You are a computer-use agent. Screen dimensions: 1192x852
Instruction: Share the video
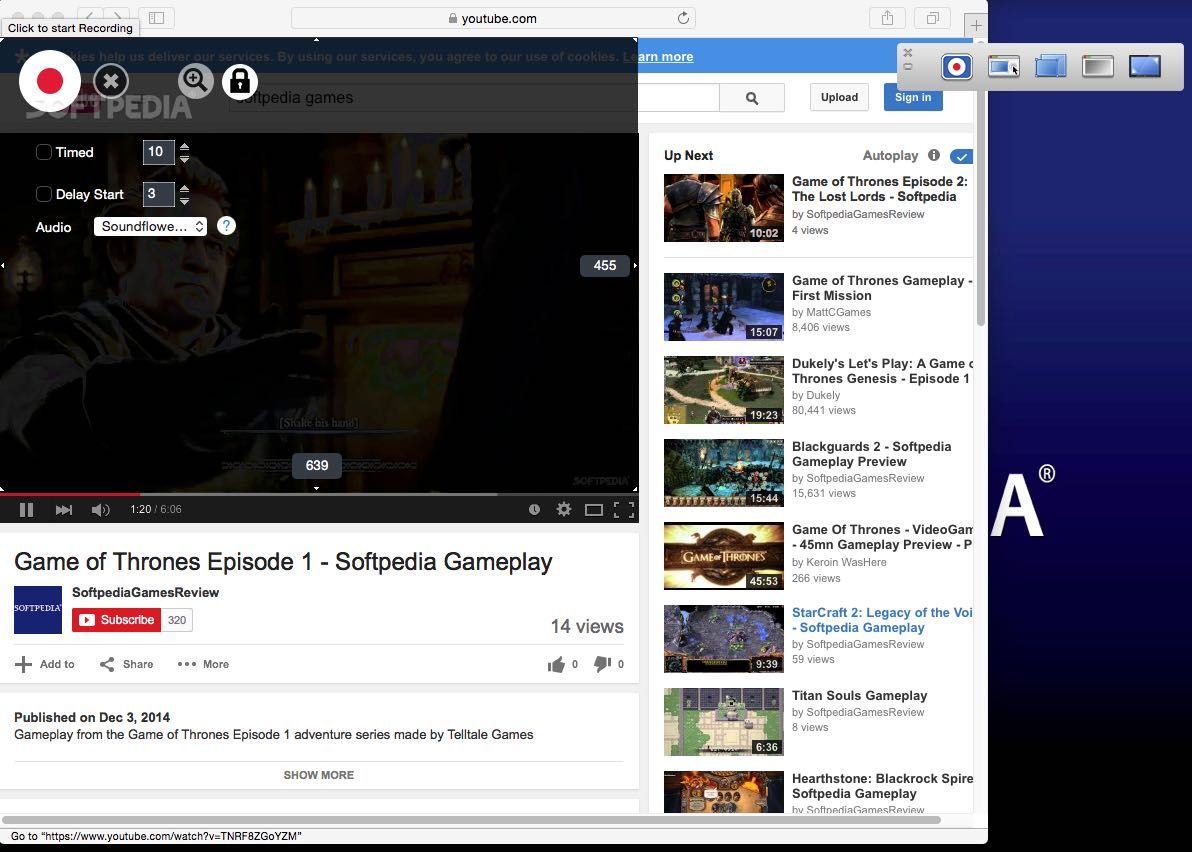[x=127, y=664]
